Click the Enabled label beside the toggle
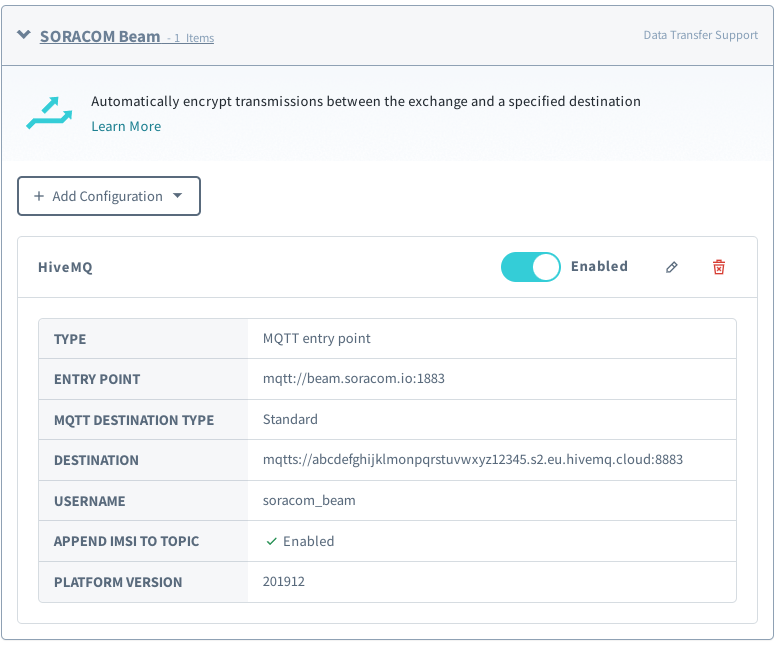Screen dimensions: 779x645 tap(599, 267)
